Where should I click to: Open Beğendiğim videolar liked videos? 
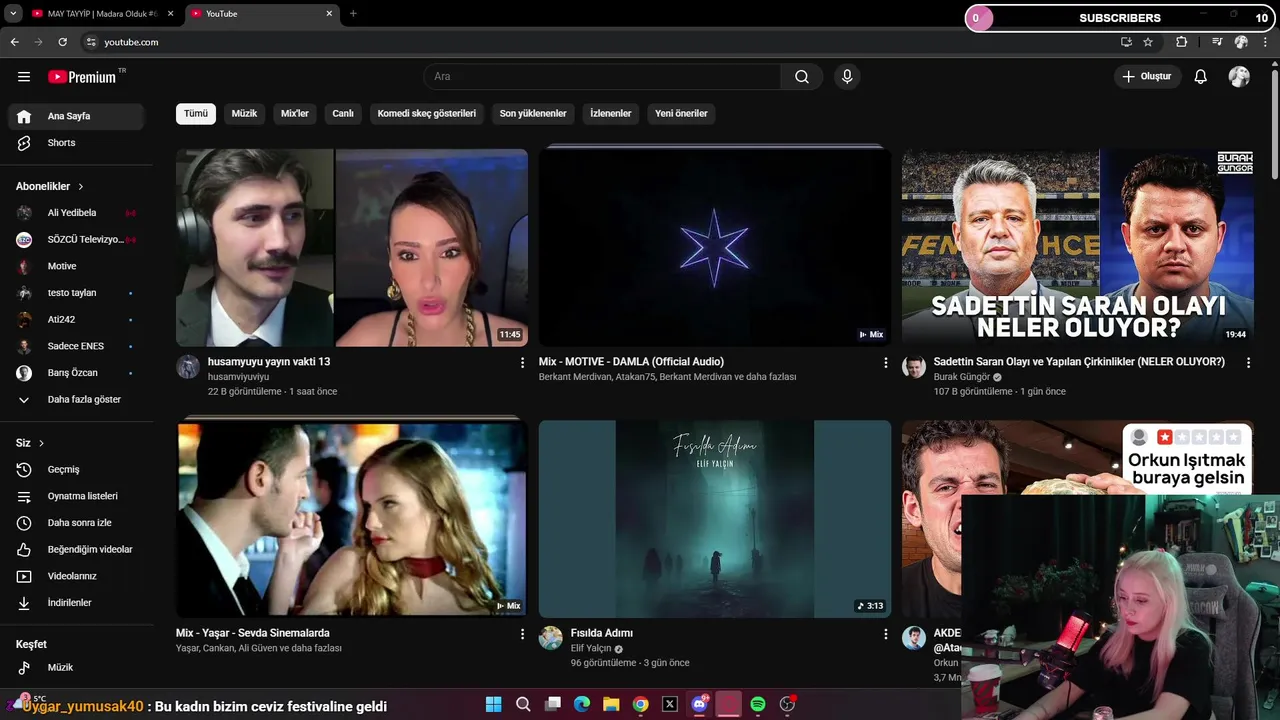click(x=76, y=550)
